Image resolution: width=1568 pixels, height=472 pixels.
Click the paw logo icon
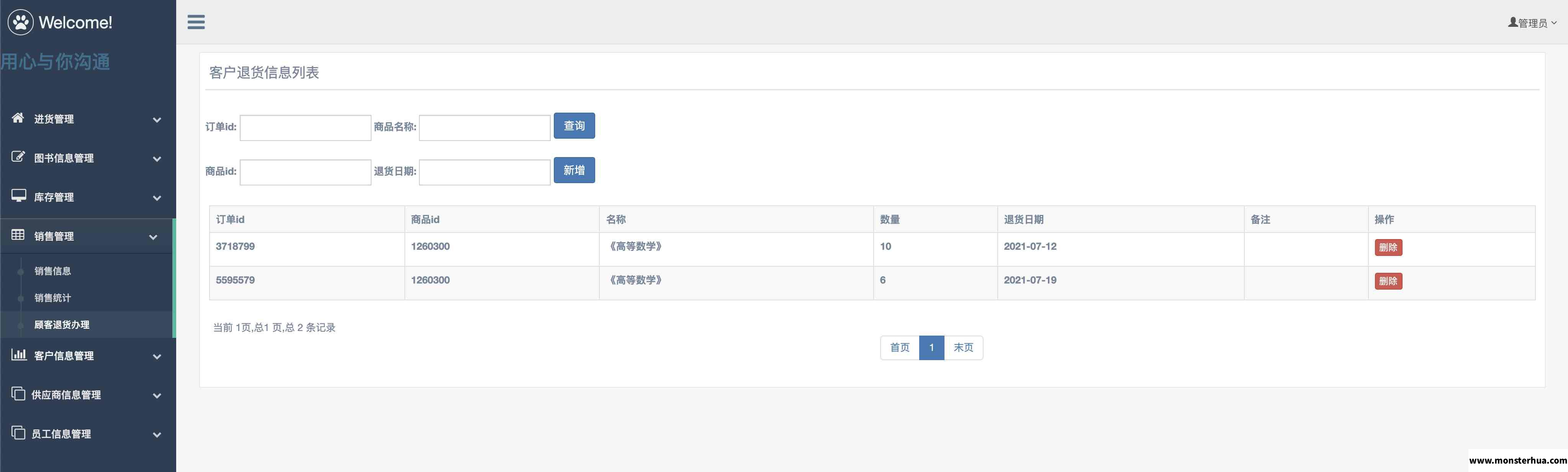21,23
